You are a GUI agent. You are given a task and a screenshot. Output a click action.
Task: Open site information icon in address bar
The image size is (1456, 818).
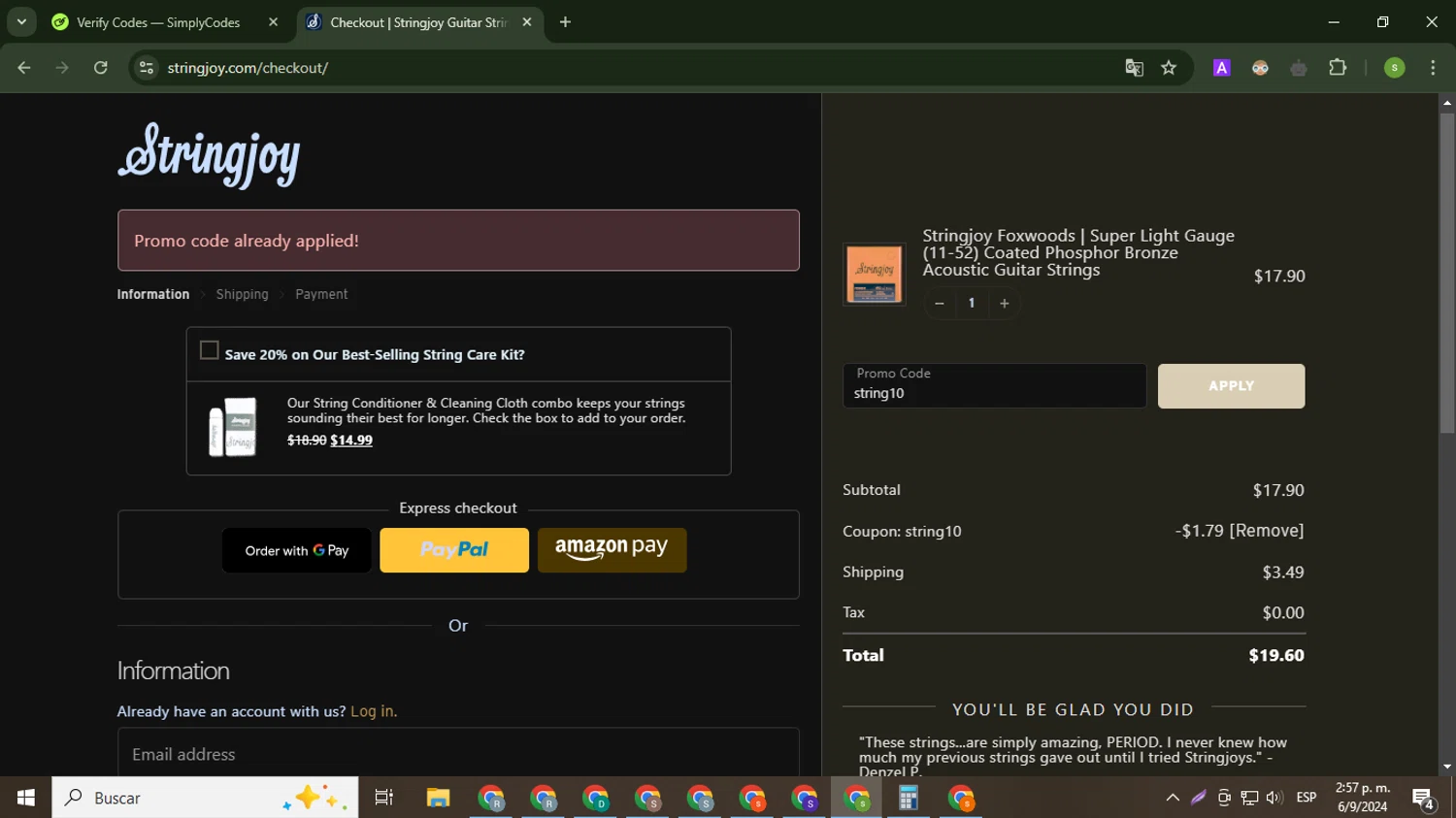[147, 68]
